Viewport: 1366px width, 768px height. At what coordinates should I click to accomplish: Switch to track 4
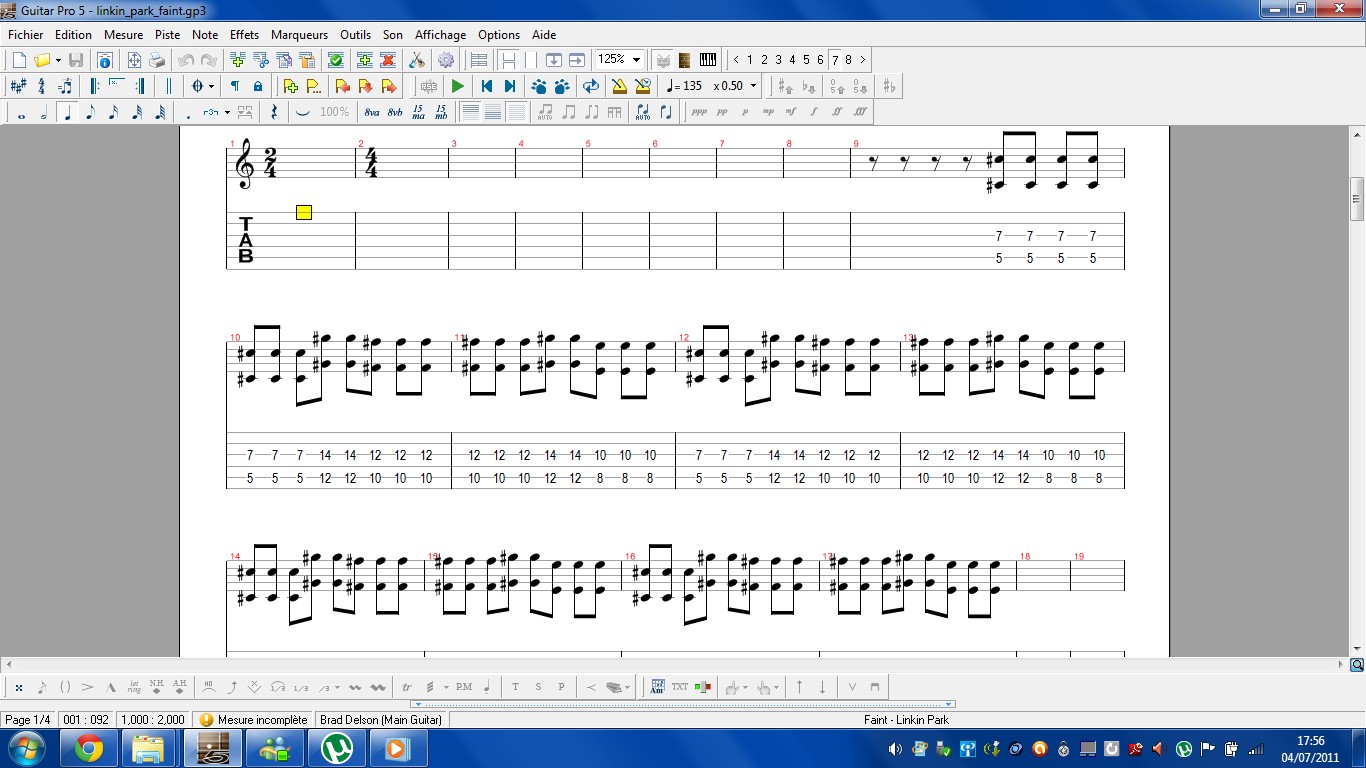tap(792, 60)
